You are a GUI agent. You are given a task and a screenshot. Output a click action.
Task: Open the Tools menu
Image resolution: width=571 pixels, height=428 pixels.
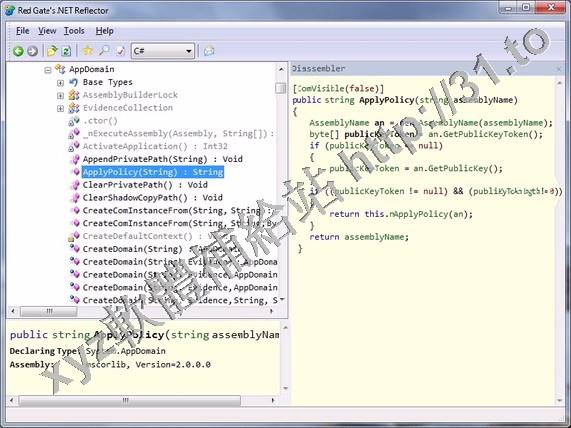74,31
